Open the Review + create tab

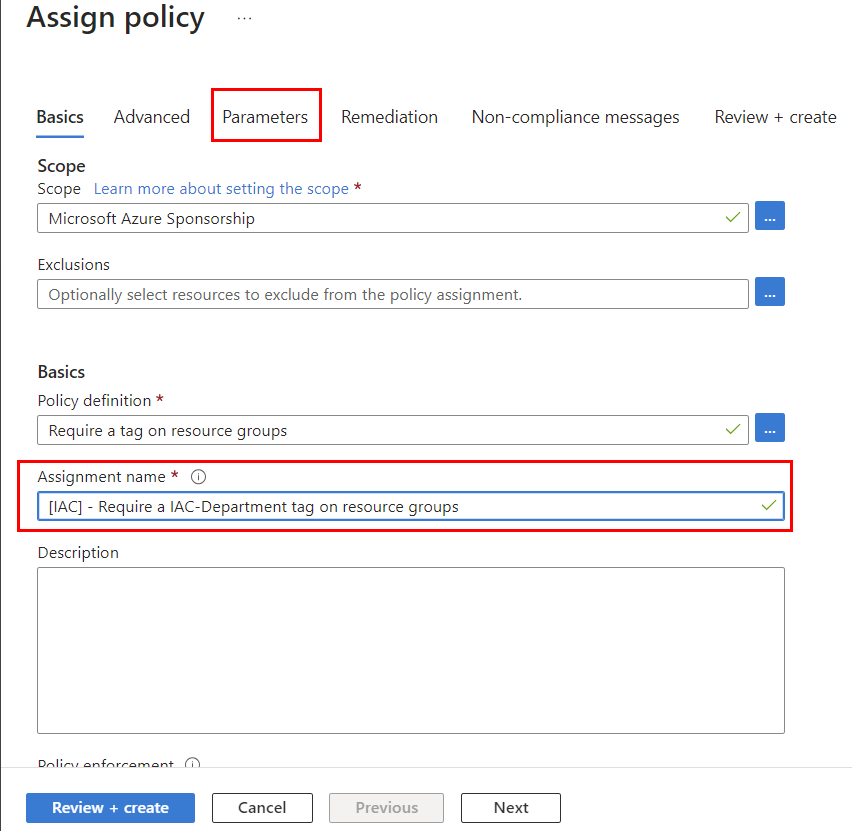click(775, 117)
